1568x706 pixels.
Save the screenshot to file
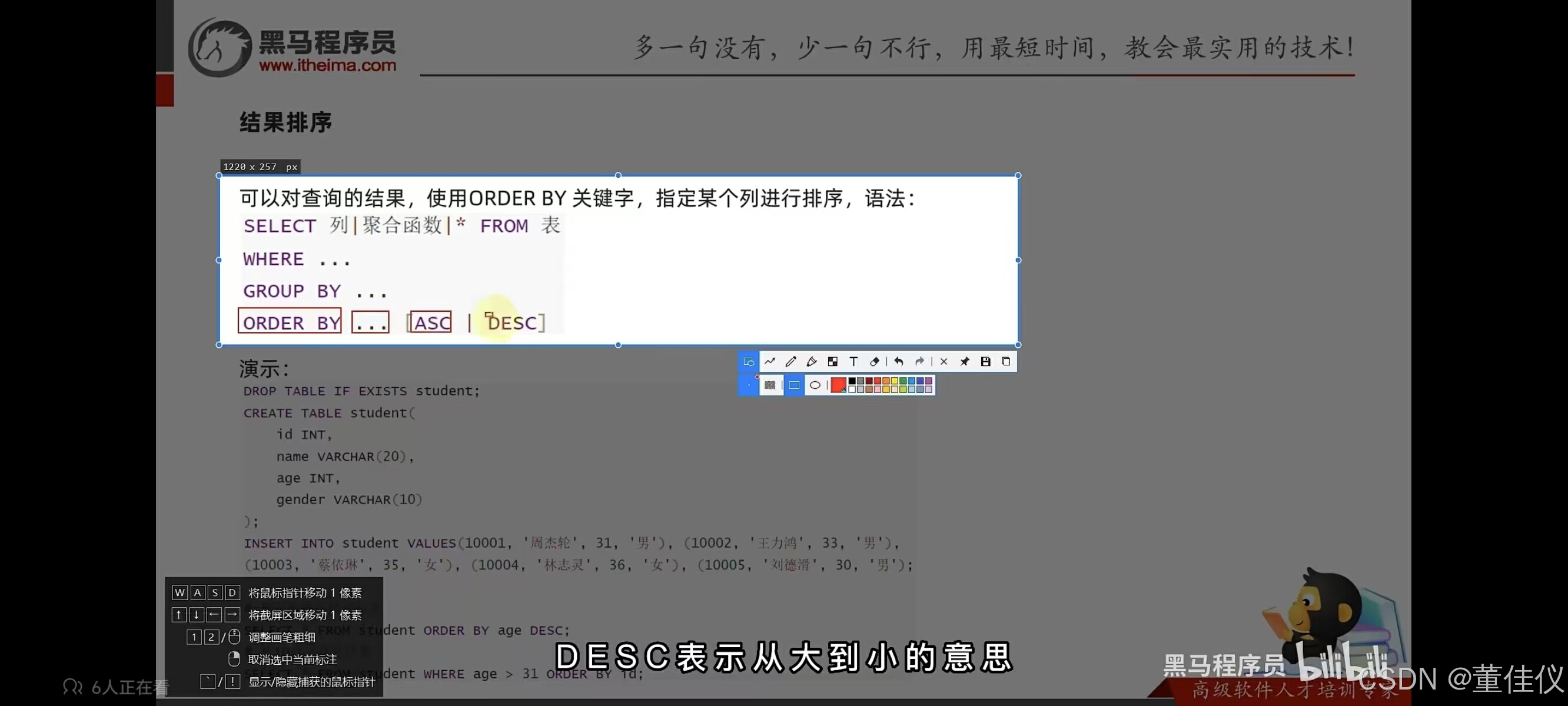tap(985, 361)
